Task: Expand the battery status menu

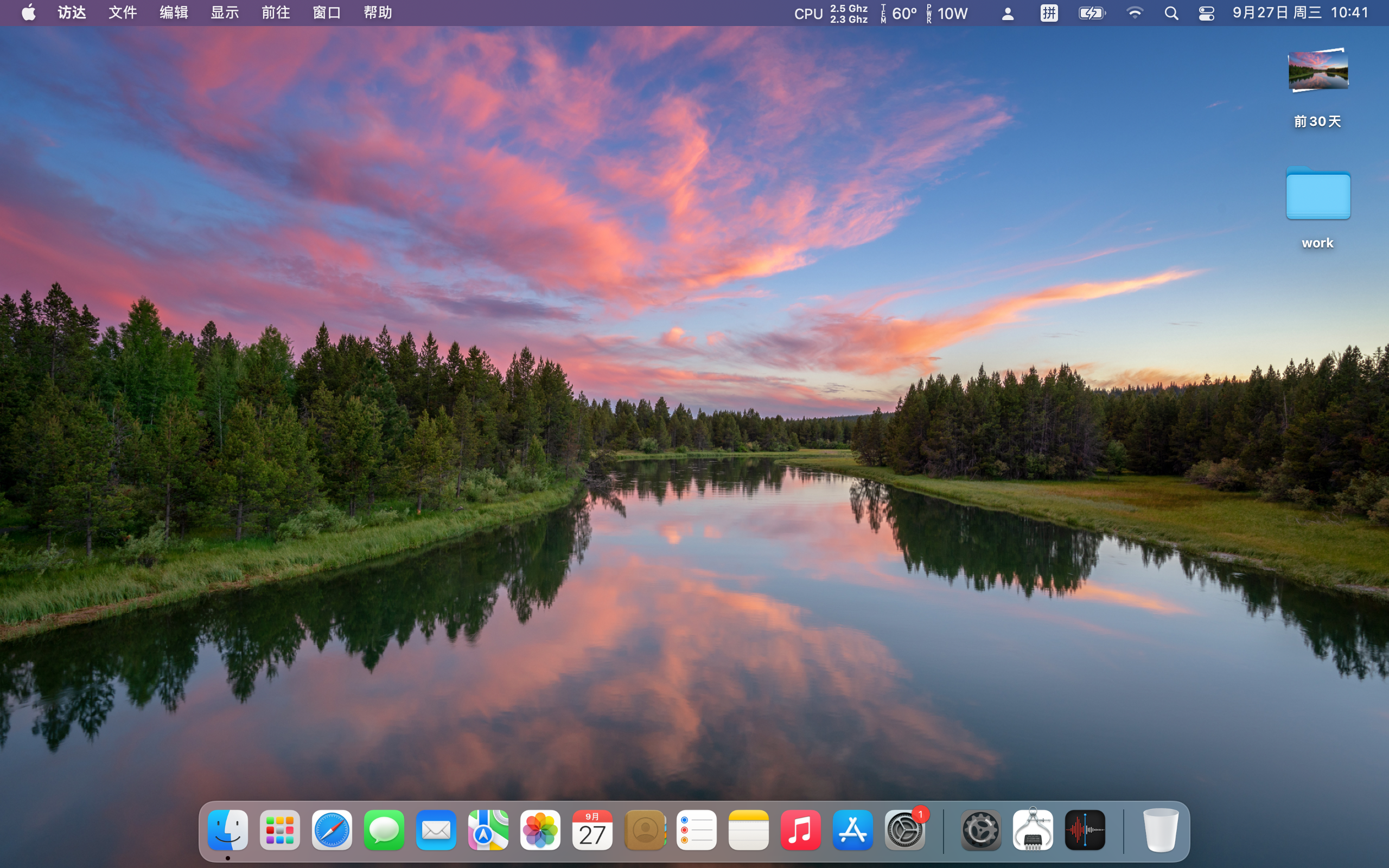Action: coord(1091,13)
